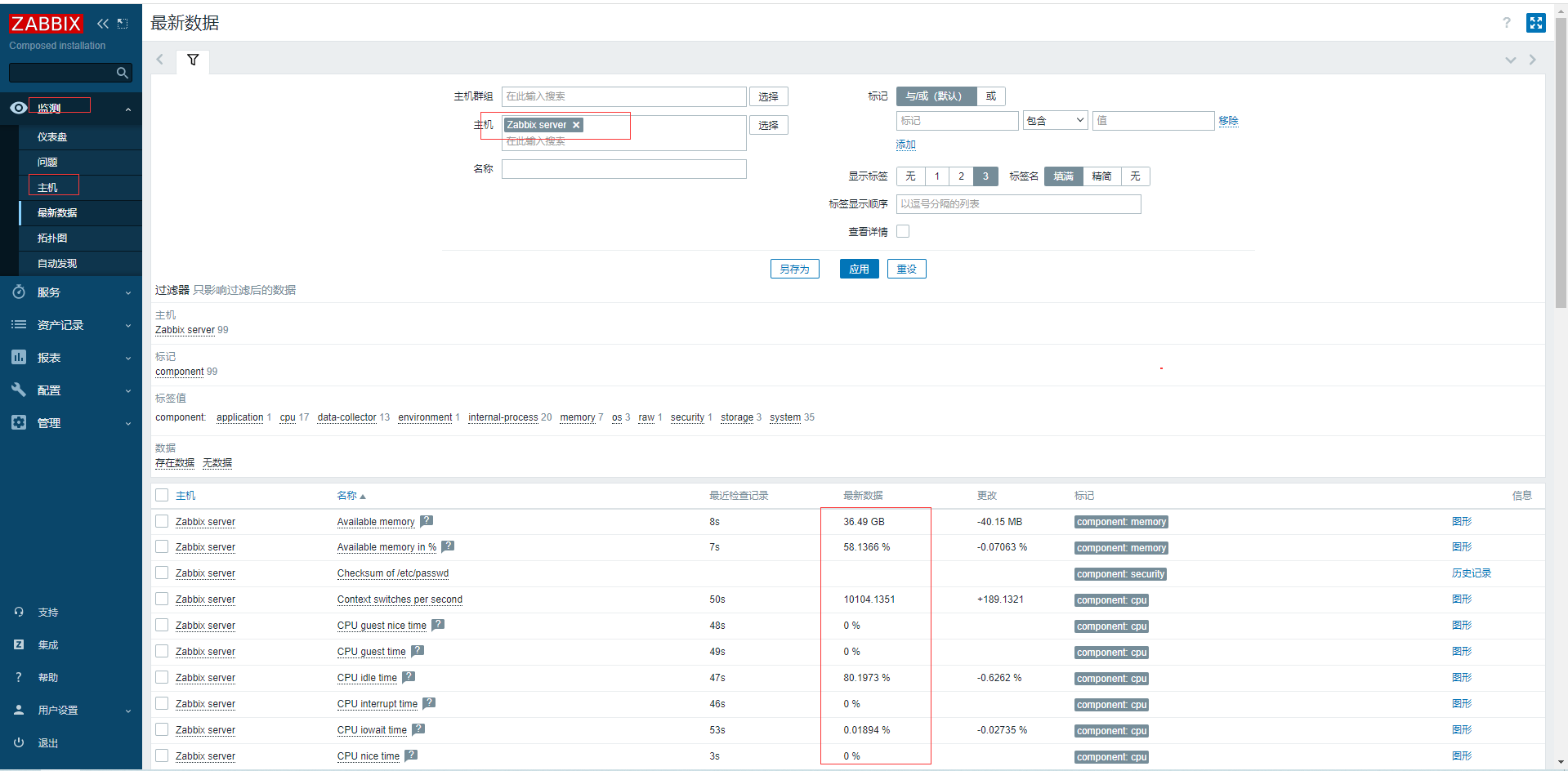Screen dimensions: 1568x771
Task: Click the 重设 button
Action: click(x=906, y=269)
